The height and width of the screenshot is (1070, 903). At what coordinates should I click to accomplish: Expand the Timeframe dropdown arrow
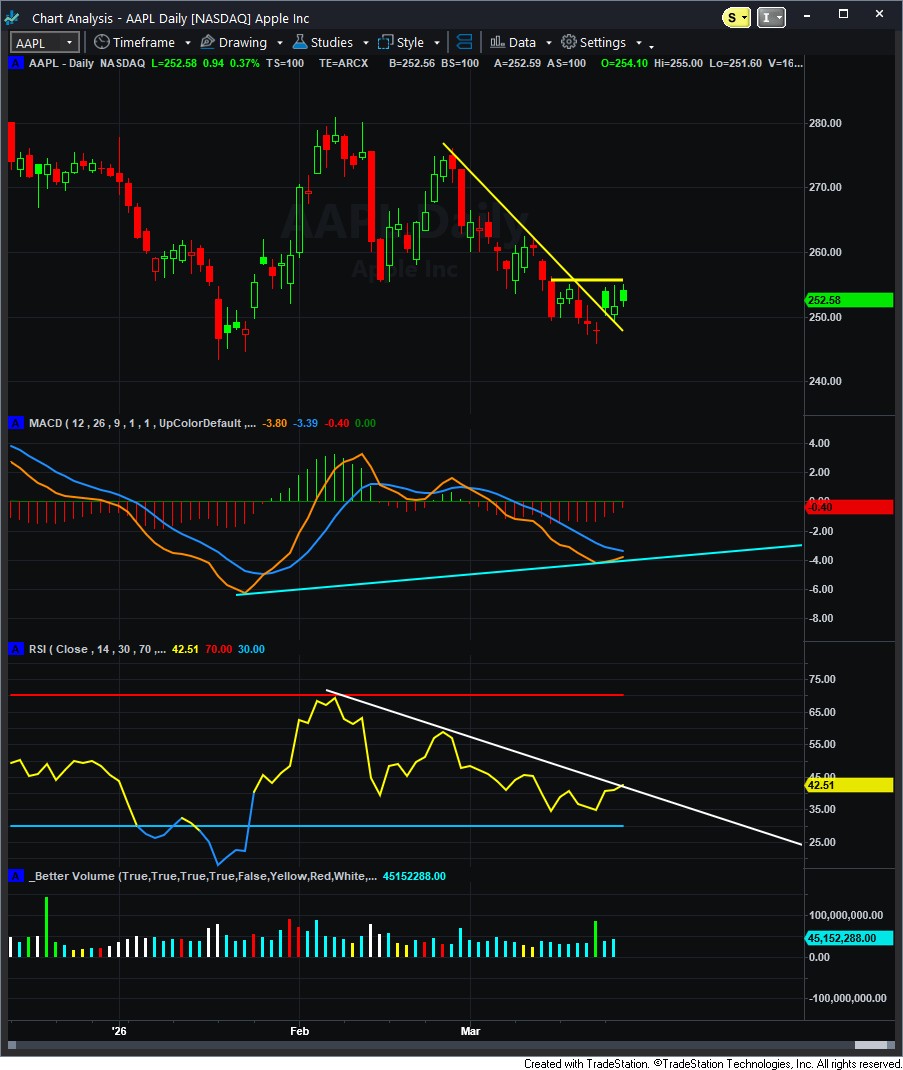click(x=188, y=43)
